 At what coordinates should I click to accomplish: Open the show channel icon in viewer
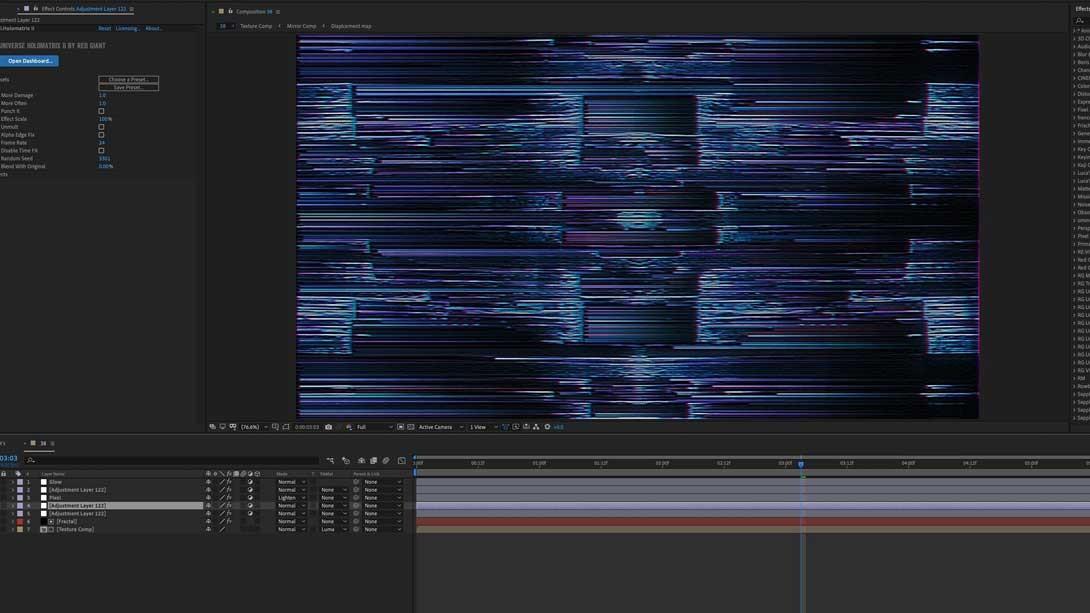[348, 427]
